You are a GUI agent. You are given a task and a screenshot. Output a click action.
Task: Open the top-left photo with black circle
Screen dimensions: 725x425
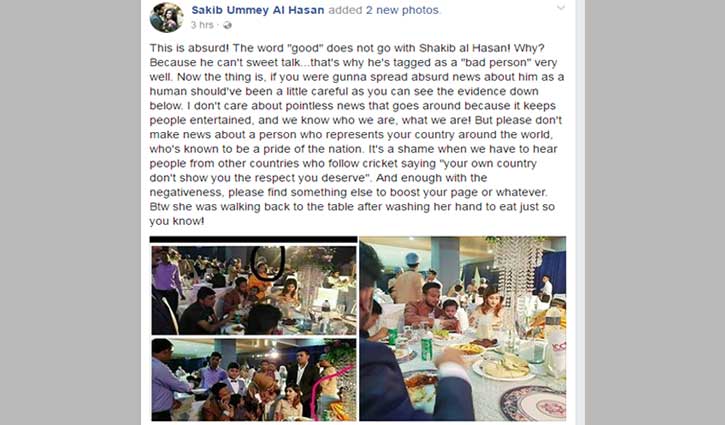tap(254, 290)
